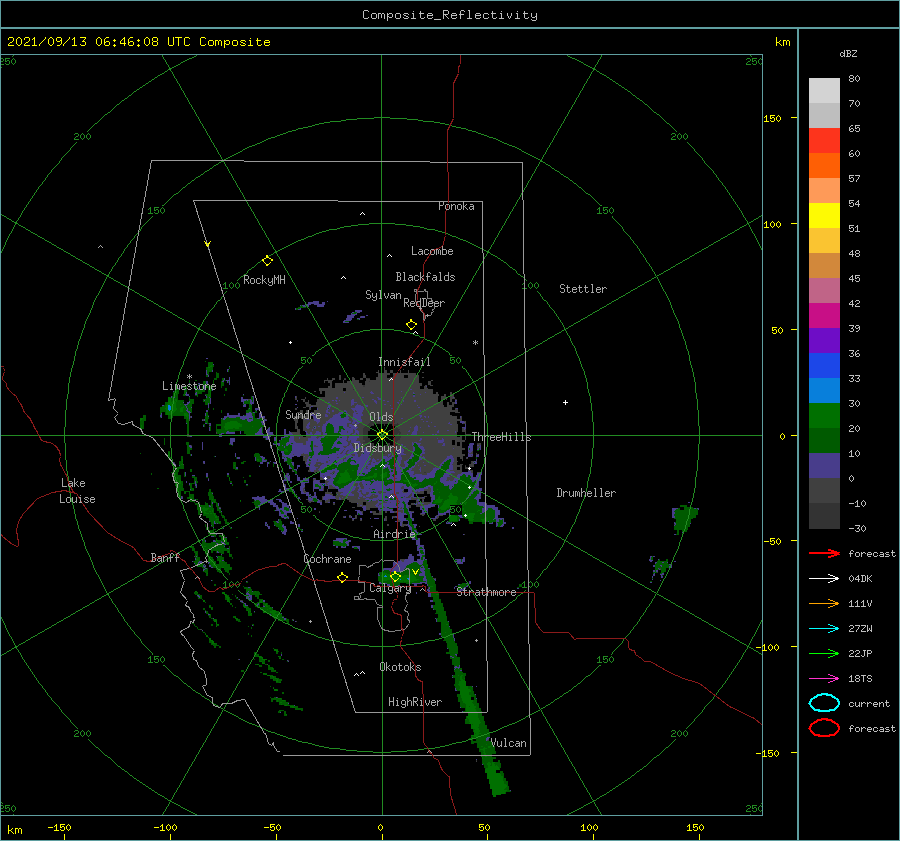Click the yellow diamond marker near RockyMH
This screenshot has width=900, height=841.
267,261
